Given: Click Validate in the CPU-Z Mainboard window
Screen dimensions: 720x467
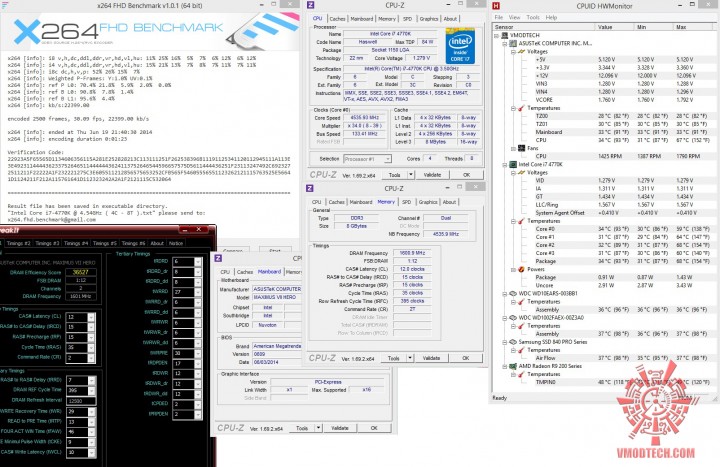Looking at the screenshot, I should coord(340,428).
